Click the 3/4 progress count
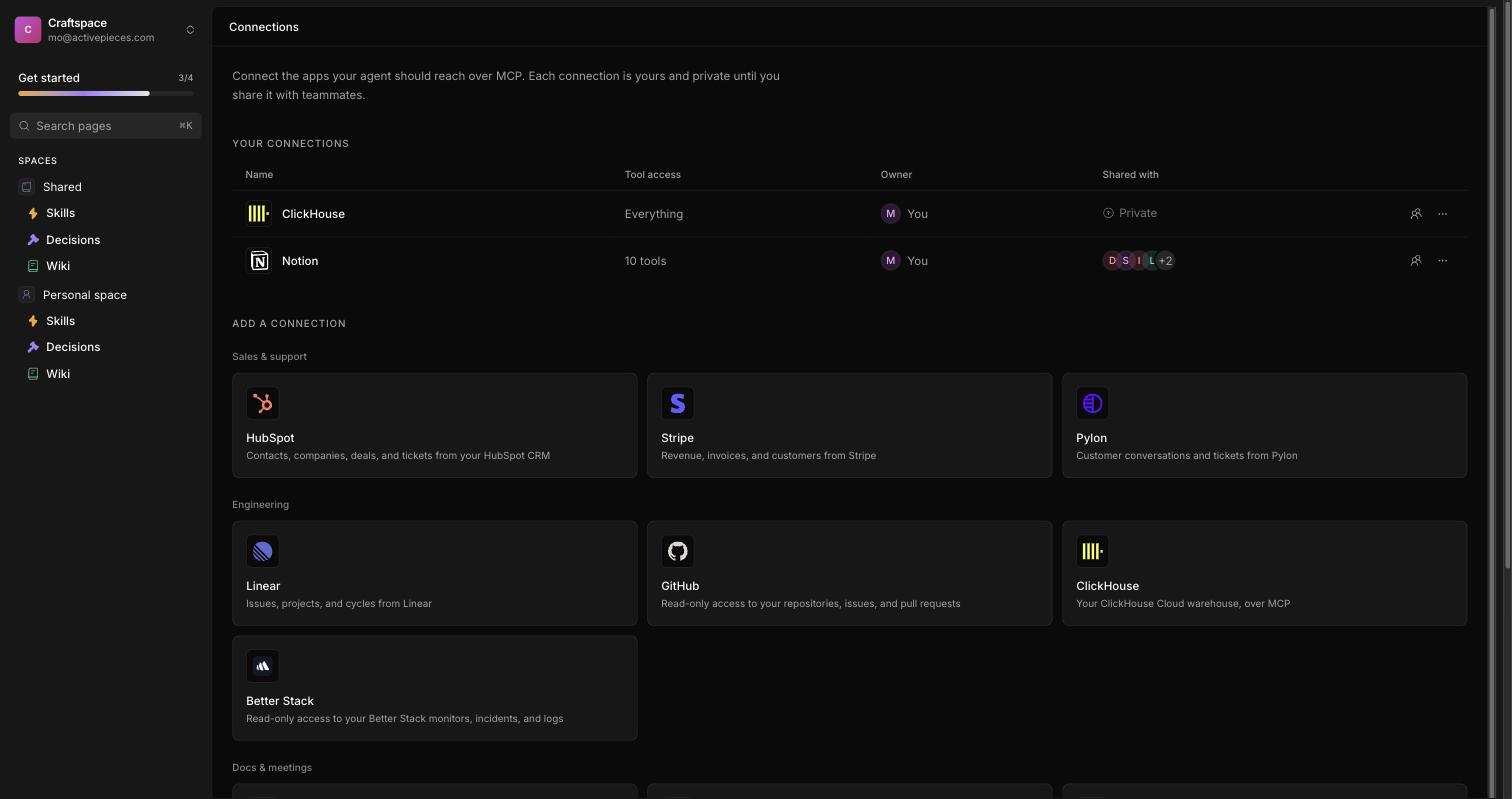 coord(186,78)
